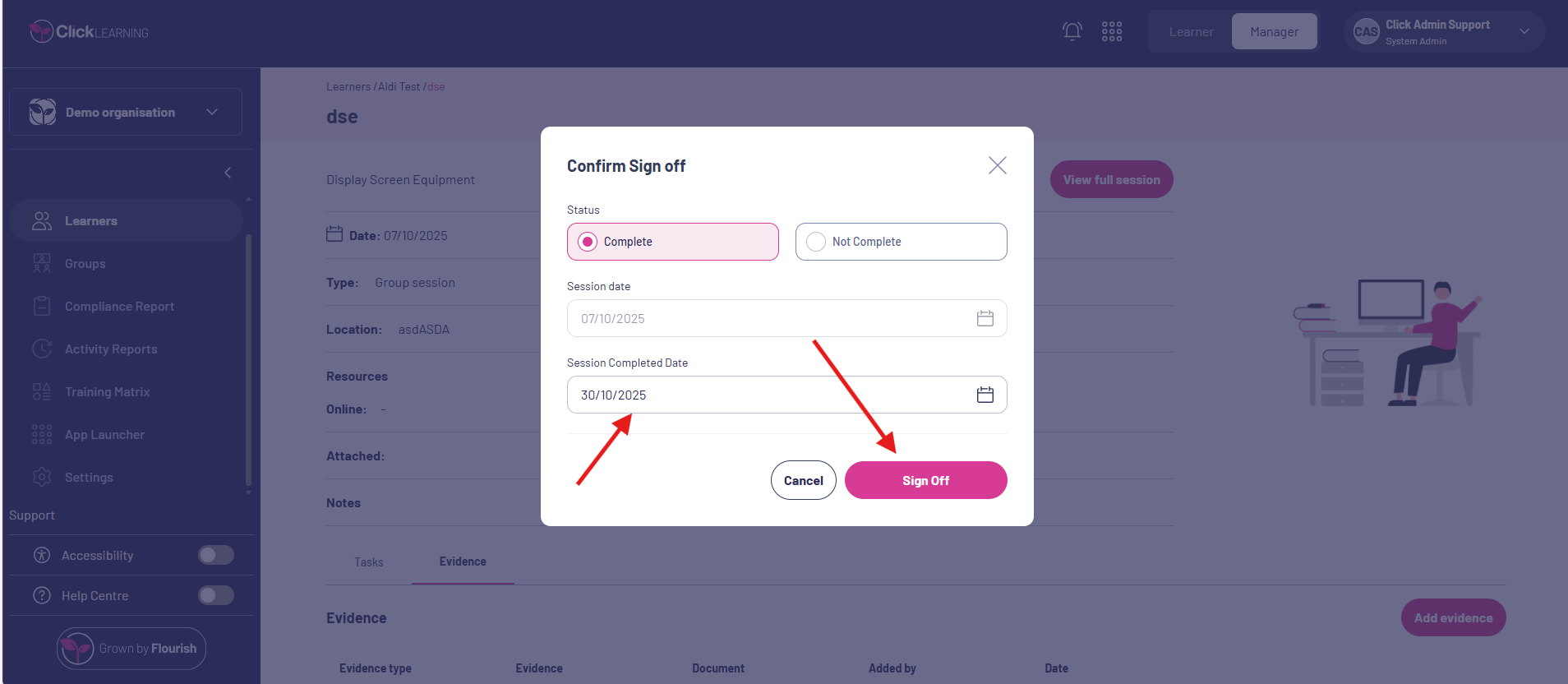The height and width of the screenshot is (684, 1568).
Task: Click the Session date calendar icon
Action: [x=985, y=318]
